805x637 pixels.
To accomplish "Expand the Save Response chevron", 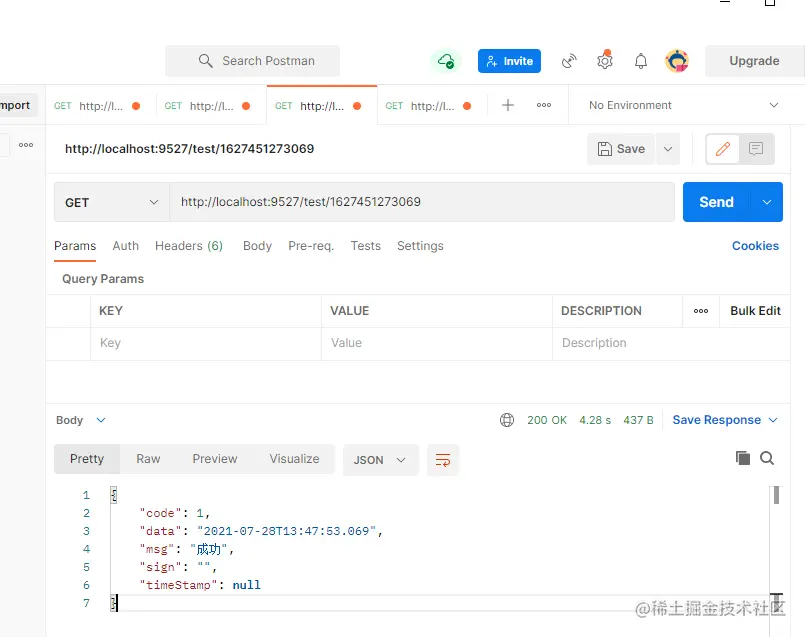I will pos(773,420).
